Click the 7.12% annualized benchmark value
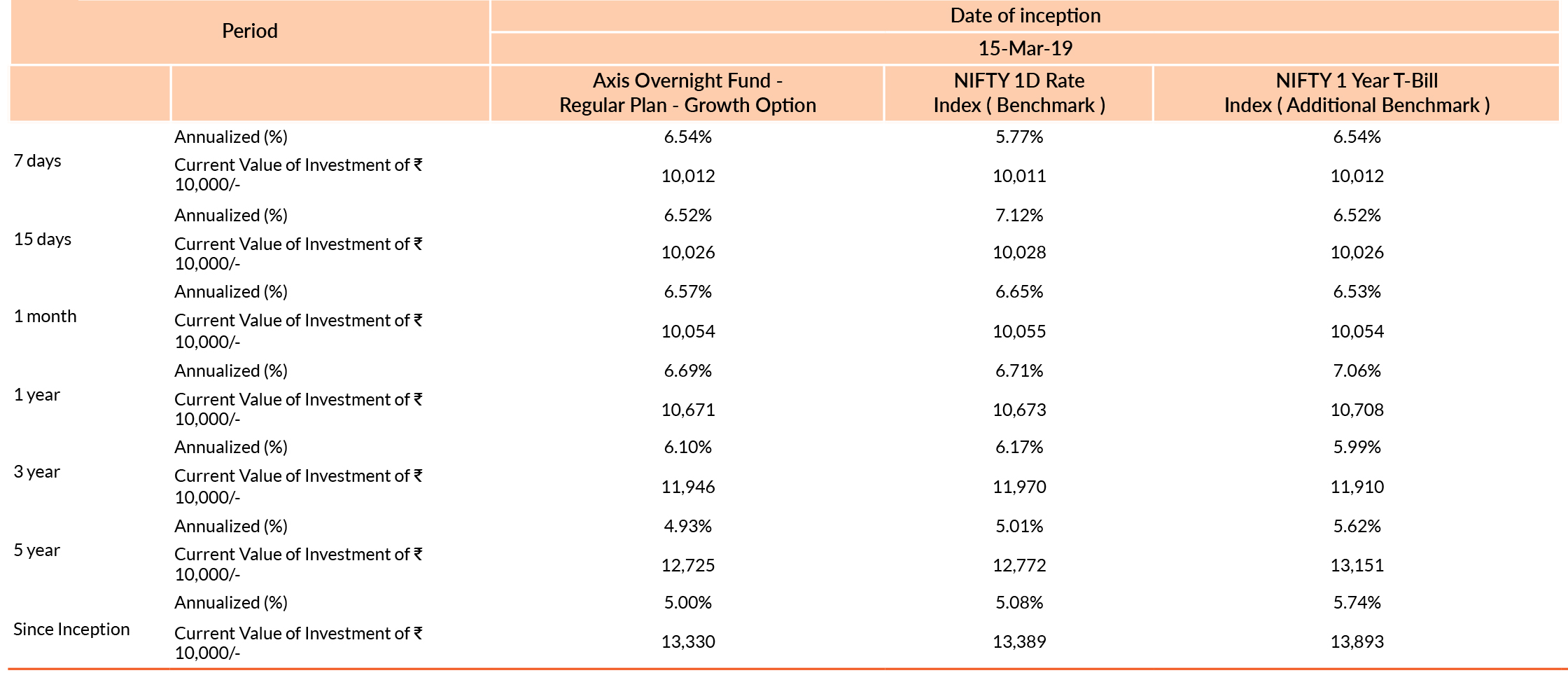1568x673 pixels. pyautogui.click(x=1019, y=216)
